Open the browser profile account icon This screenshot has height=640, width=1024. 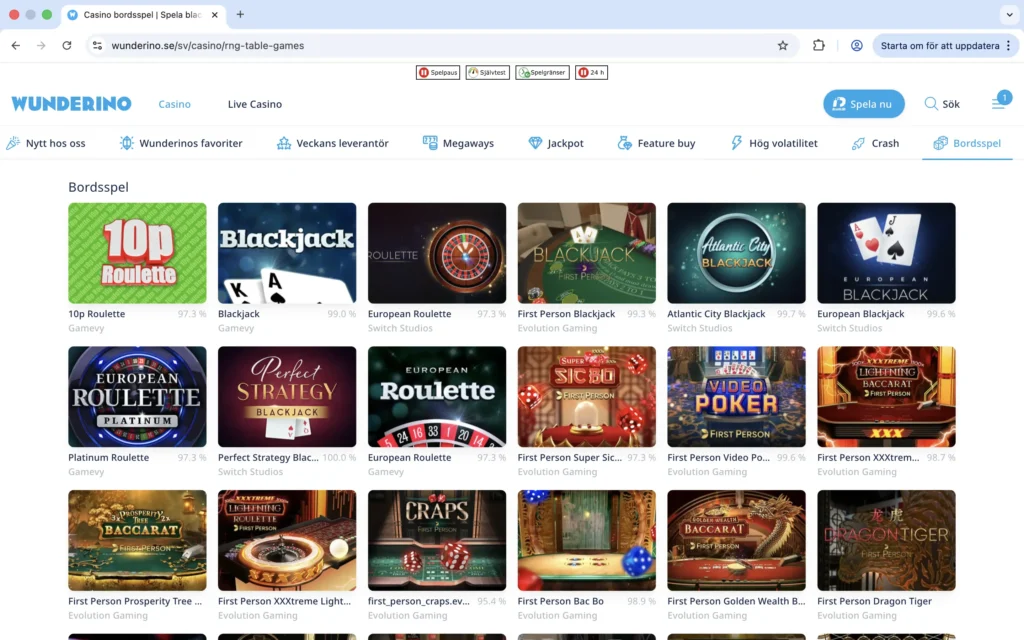[857, 45]
